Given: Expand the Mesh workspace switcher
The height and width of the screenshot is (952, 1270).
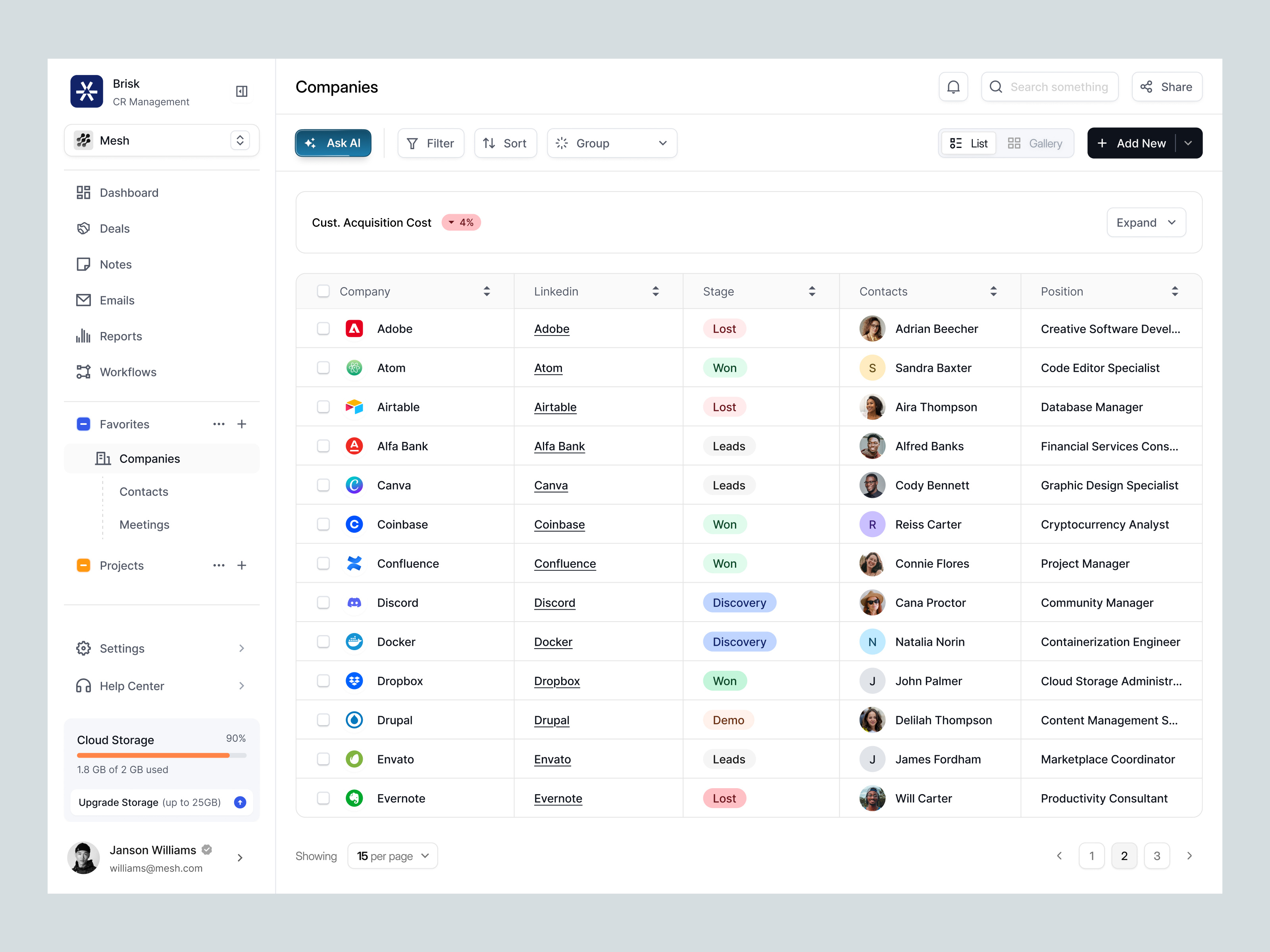Looking at the screenshot, I should [239, 140].
